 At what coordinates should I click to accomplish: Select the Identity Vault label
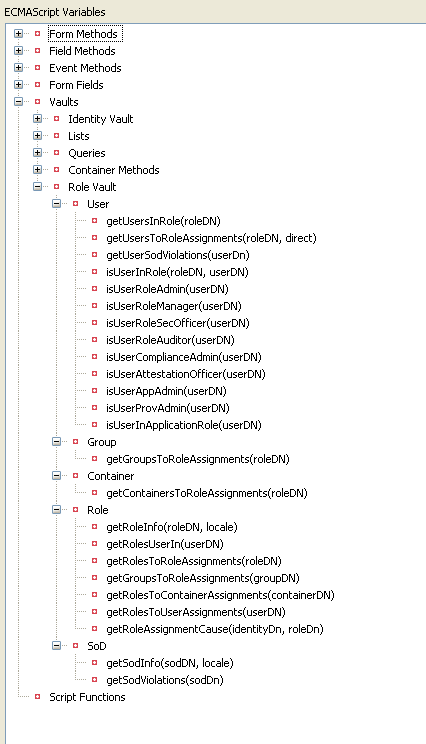pos(101,119)
